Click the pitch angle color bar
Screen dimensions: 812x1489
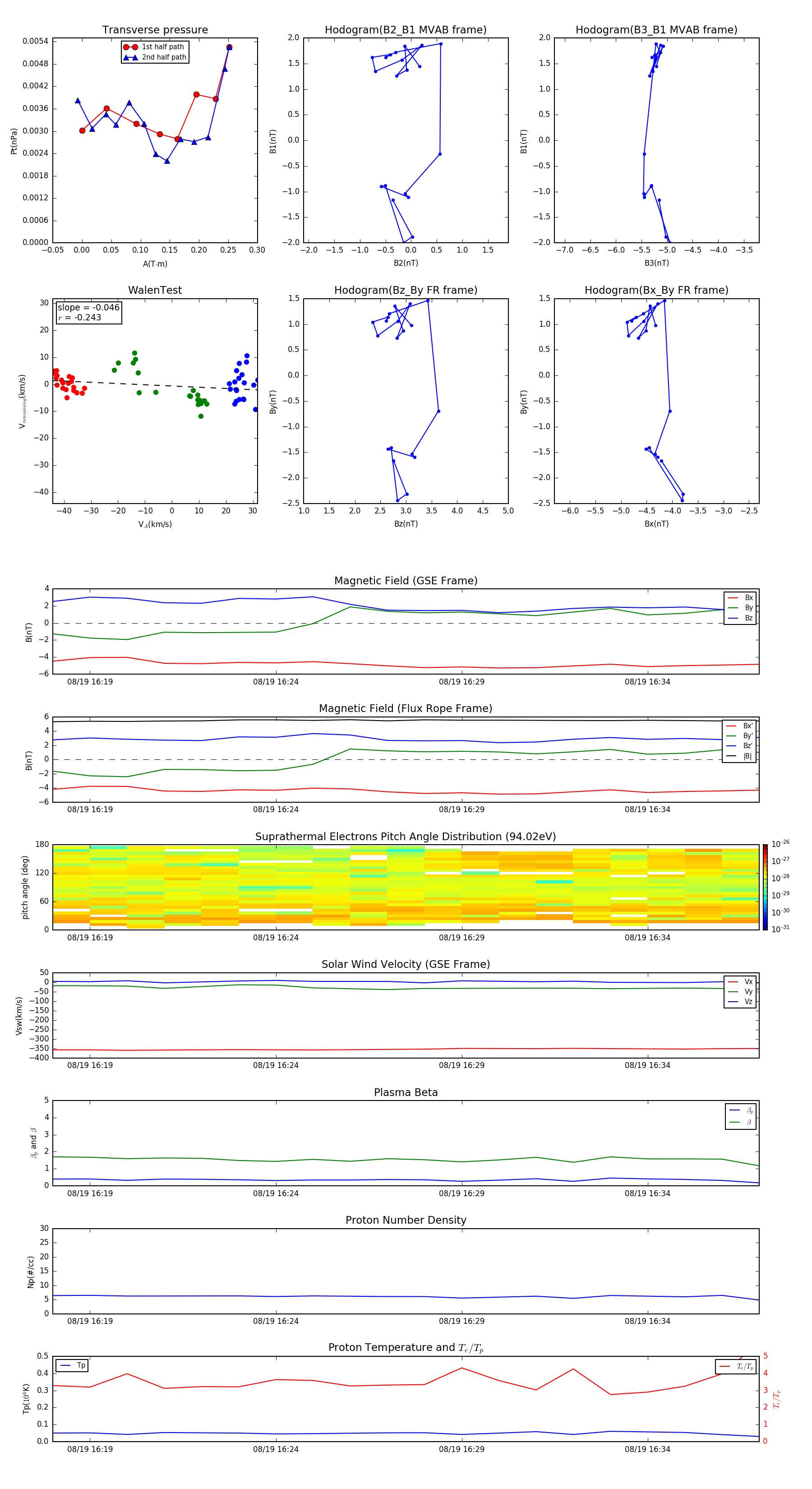point(765,887)
